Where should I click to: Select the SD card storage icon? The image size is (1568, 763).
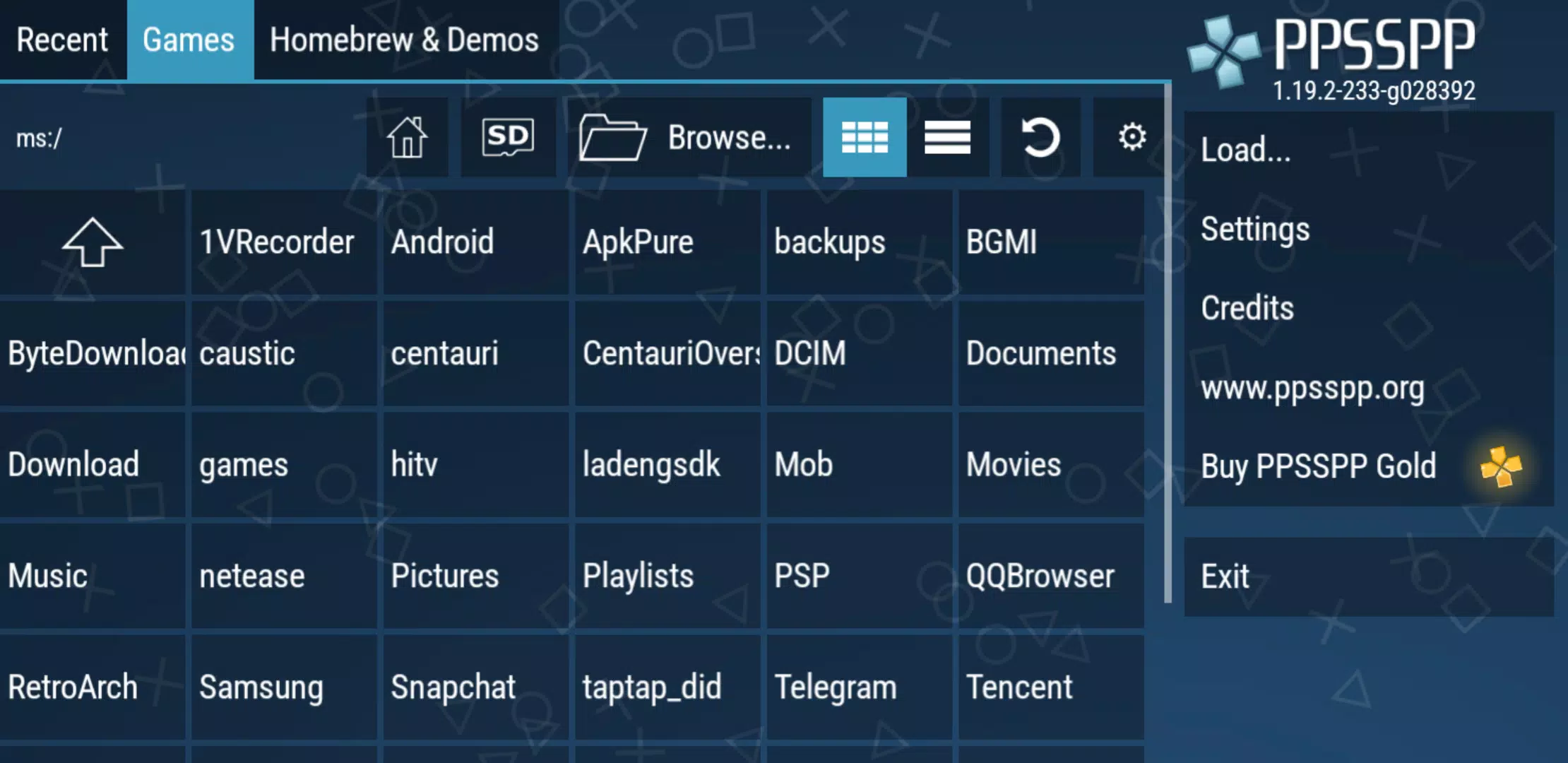click(x=508, y=137)
